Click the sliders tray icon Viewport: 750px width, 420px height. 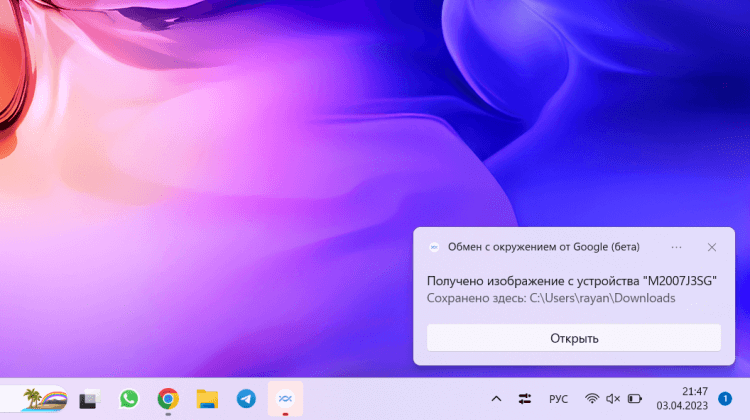click(525, 398)
